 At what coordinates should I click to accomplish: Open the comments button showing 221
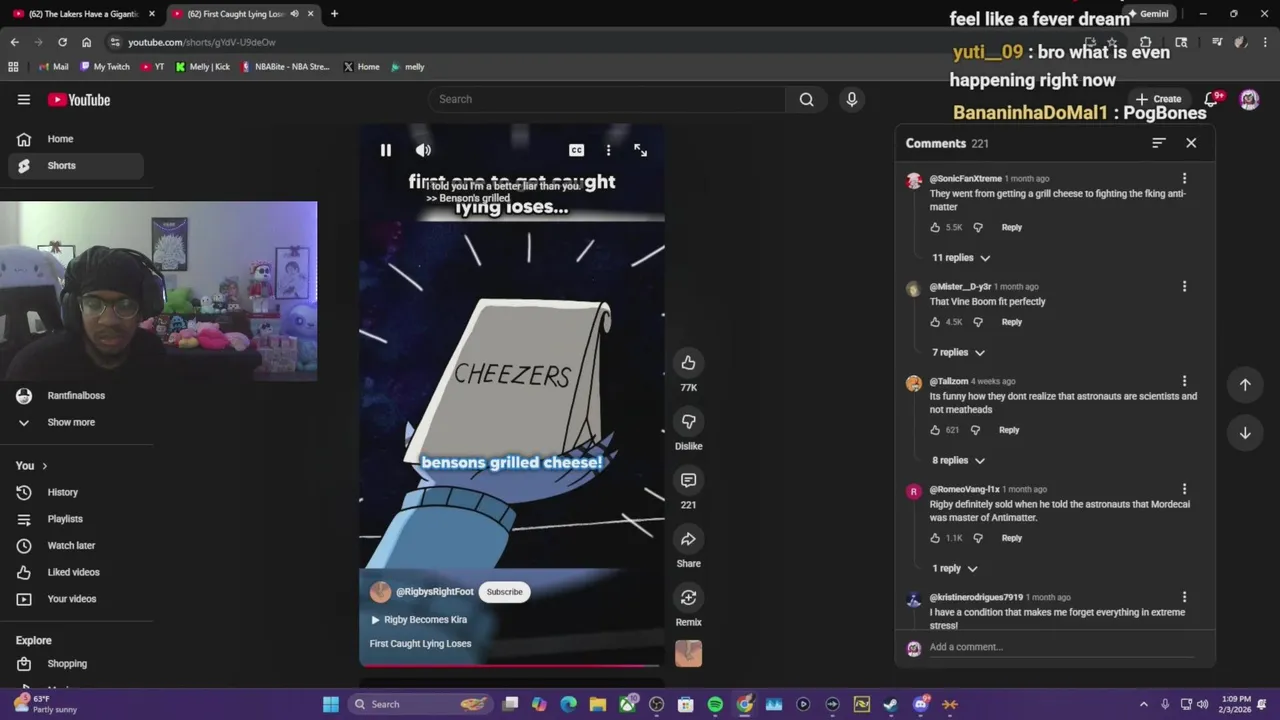coord(688,480)
